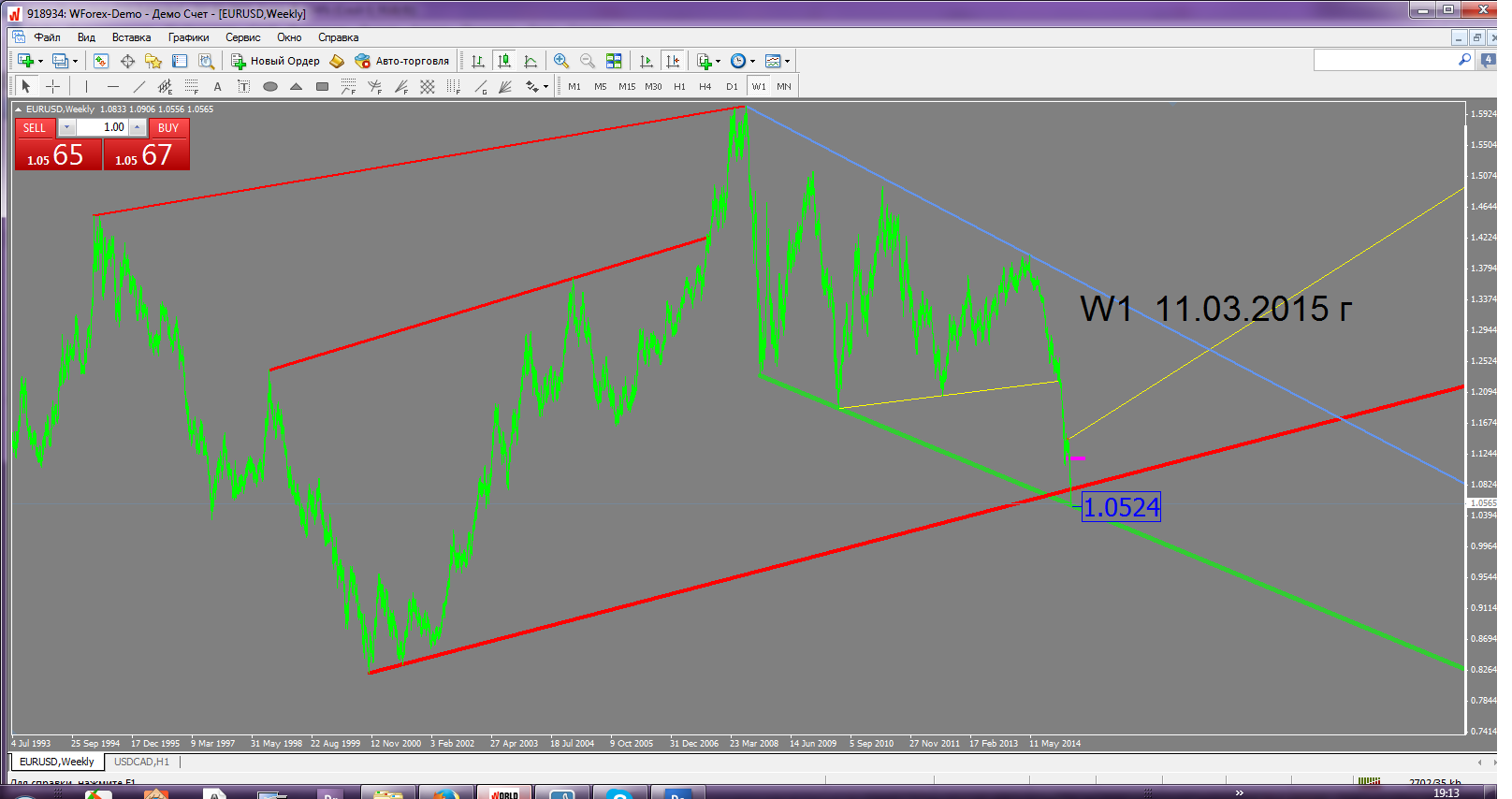Switch chart to D1 timeframe
Image resolution: width=1512 pixels, height=799 pixels.
point(732,86)
